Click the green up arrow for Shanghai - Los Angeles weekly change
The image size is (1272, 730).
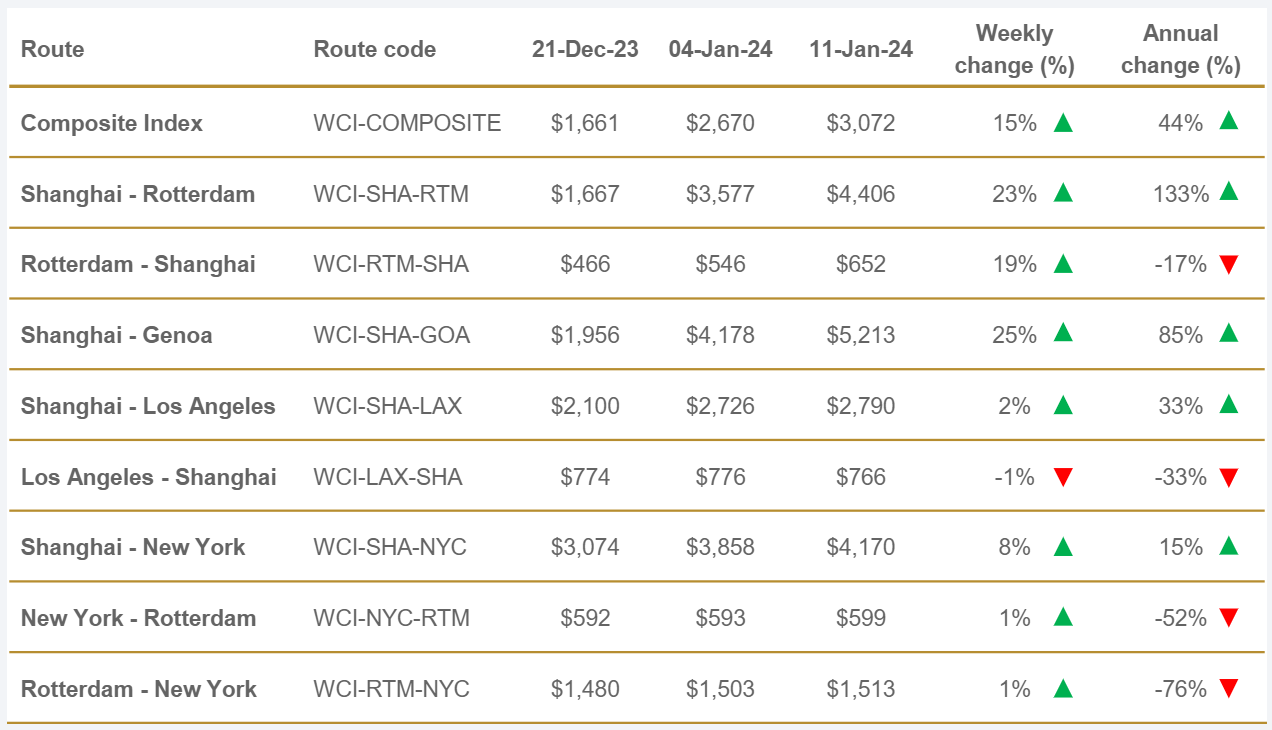pos(1063,405)
